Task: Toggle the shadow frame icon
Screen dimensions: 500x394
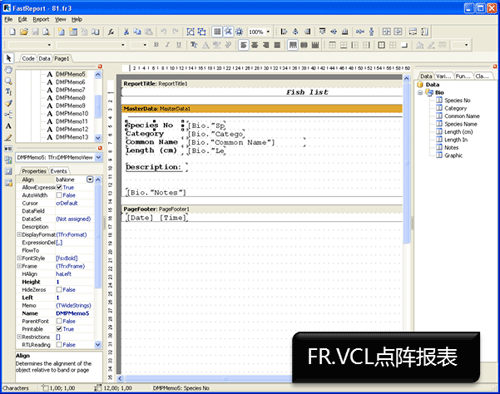Action: pos(404,45)
